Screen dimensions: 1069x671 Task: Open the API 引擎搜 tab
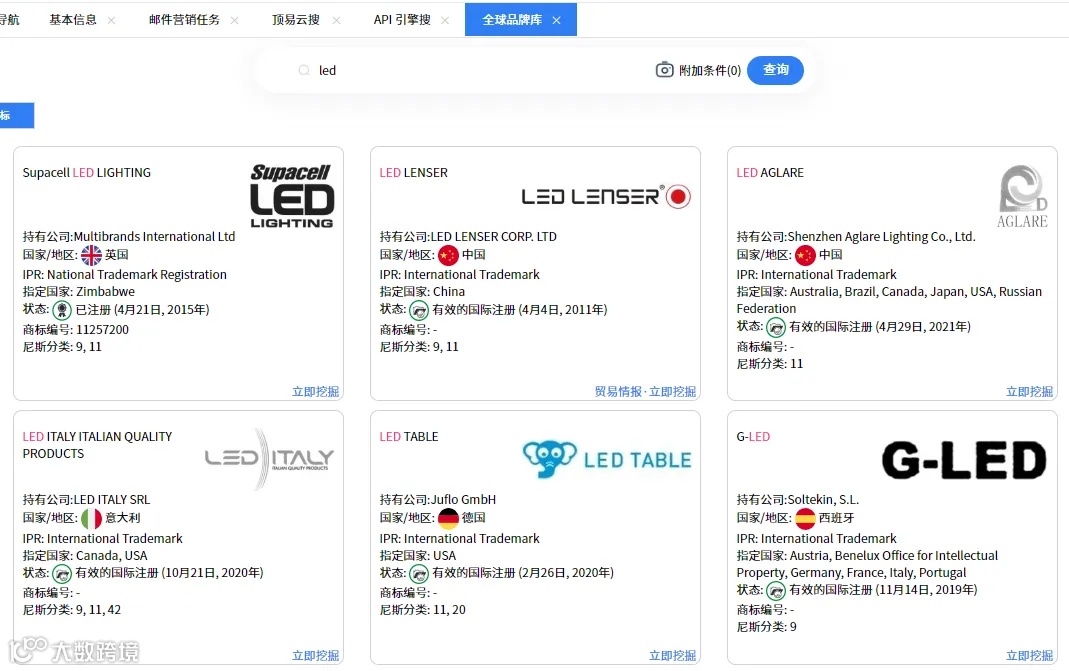pyautogui.click(x=402, y=20)
